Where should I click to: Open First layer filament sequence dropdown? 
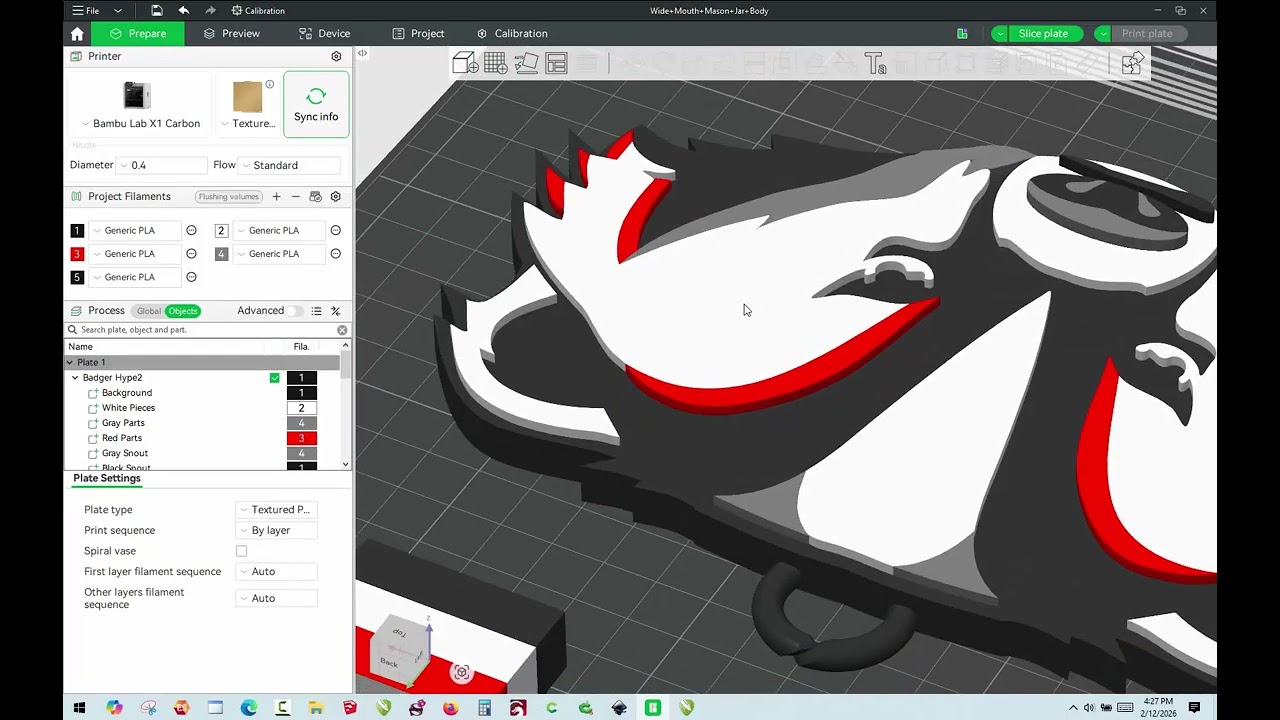click(277, 572)
